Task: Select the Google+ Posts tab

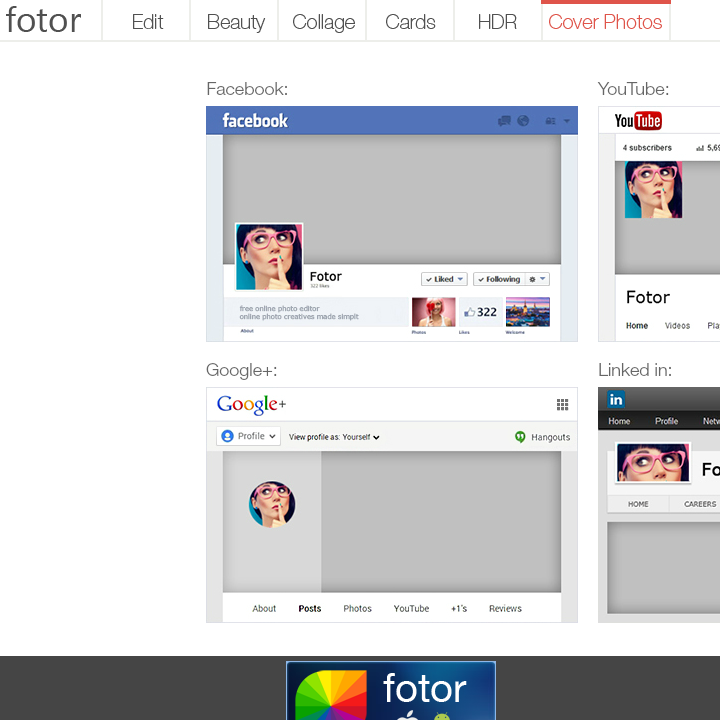Action: coord(309,608)
